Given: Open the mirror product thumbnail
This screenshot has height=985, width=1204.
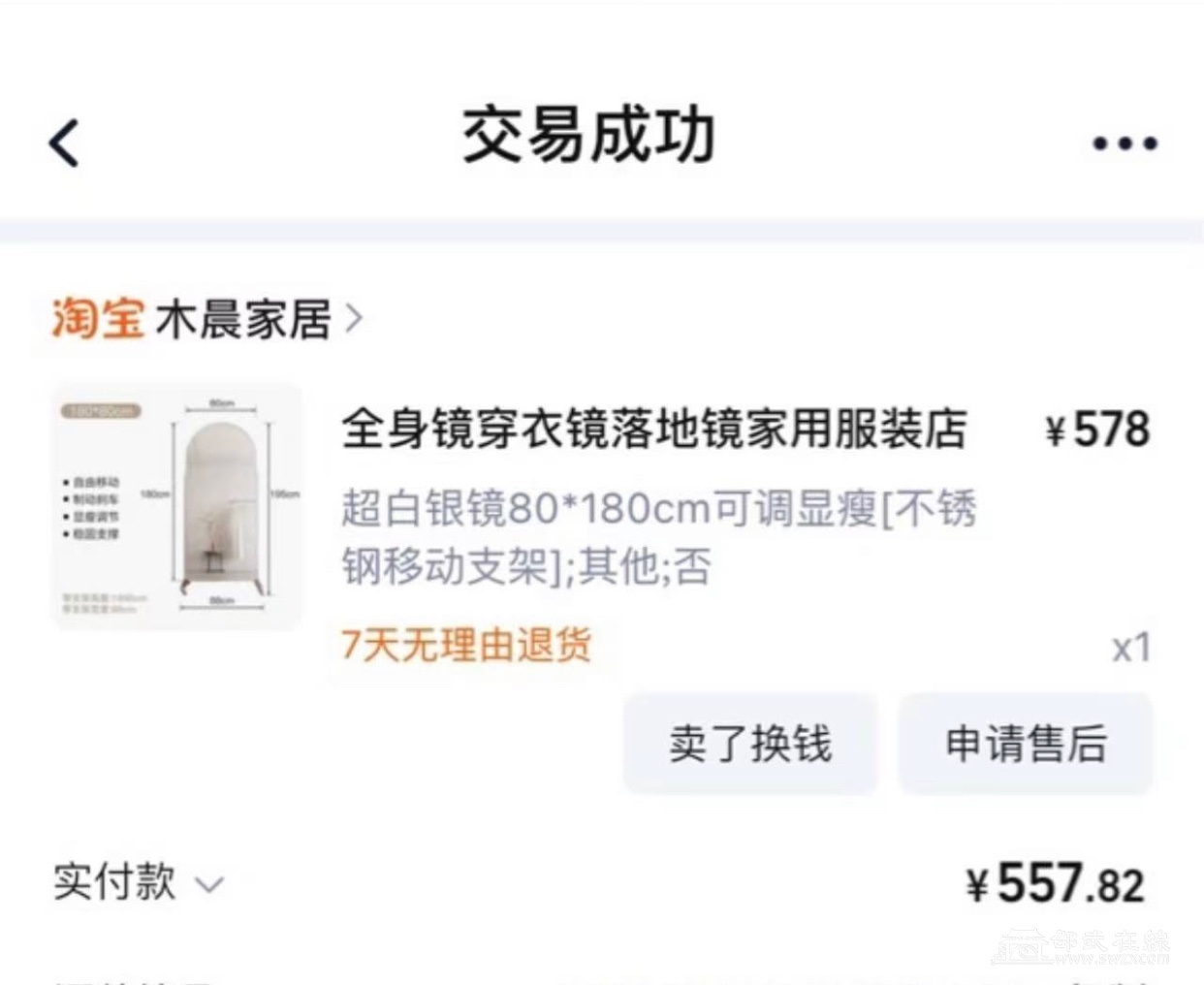Looking at the screenshot, I should point(177,507).
